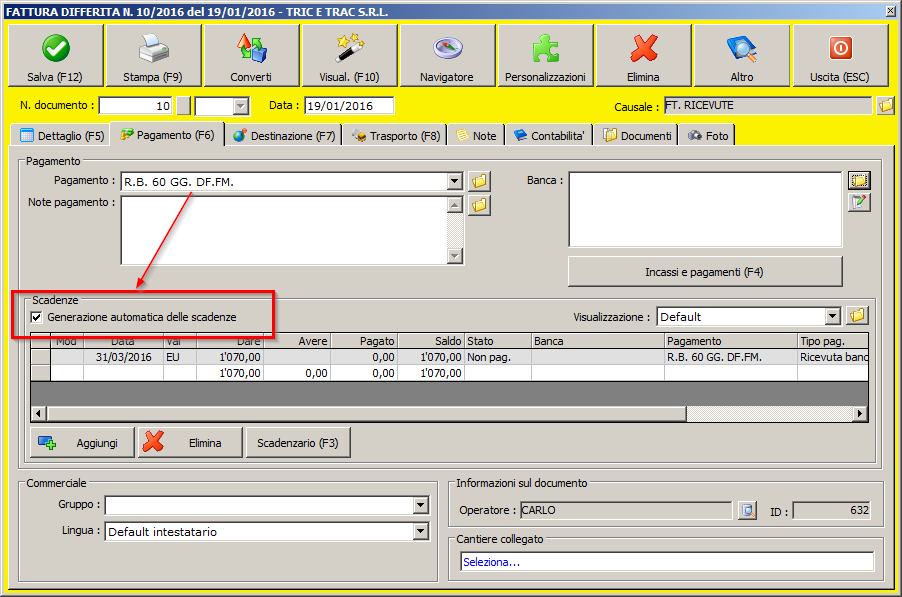The width and height of the screenshot is (902, 597).
Task: Expand the Lingua dropdown
Action: coord(421,531)
